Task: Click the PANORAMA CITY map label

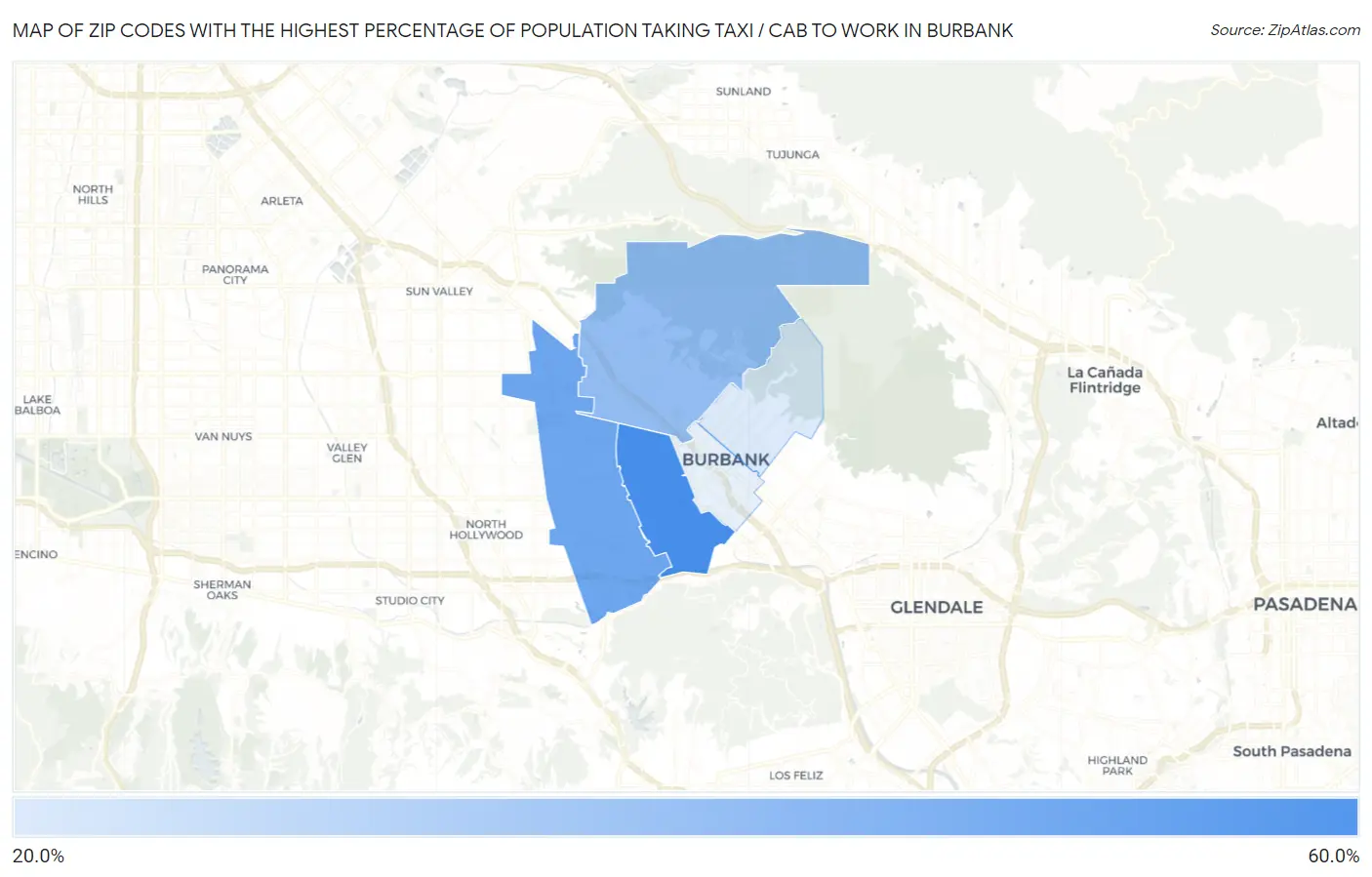Action: pyautogui.click(x=235, y=274)
